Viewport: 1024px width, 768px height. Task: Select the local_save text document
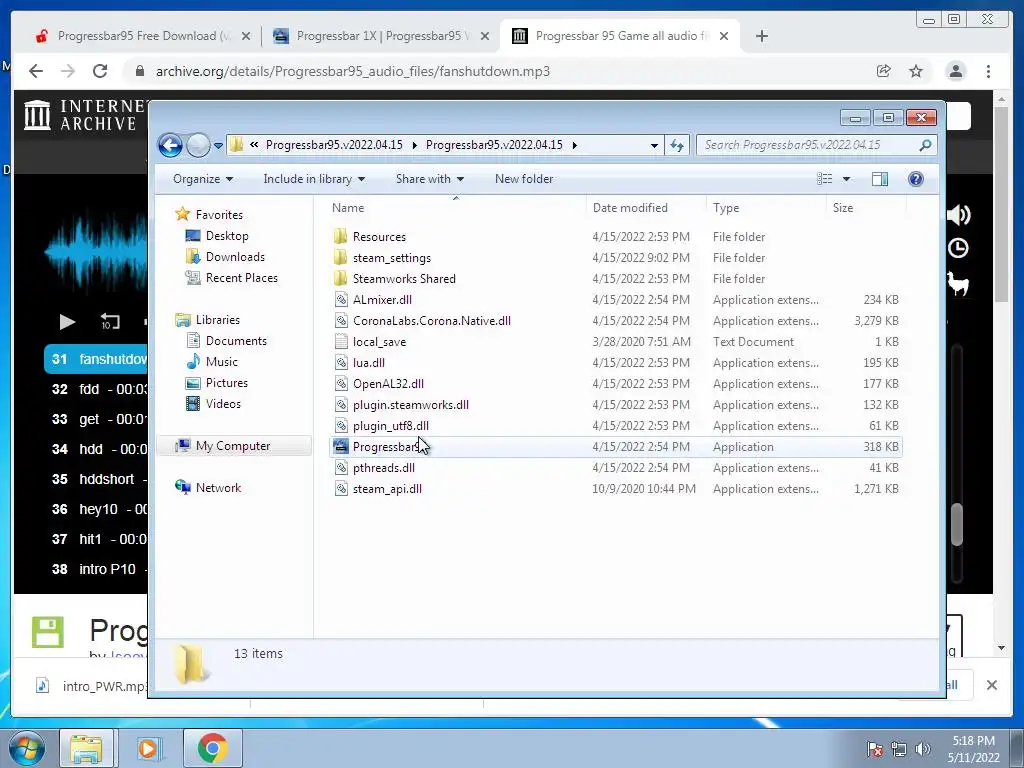(379, 342)
